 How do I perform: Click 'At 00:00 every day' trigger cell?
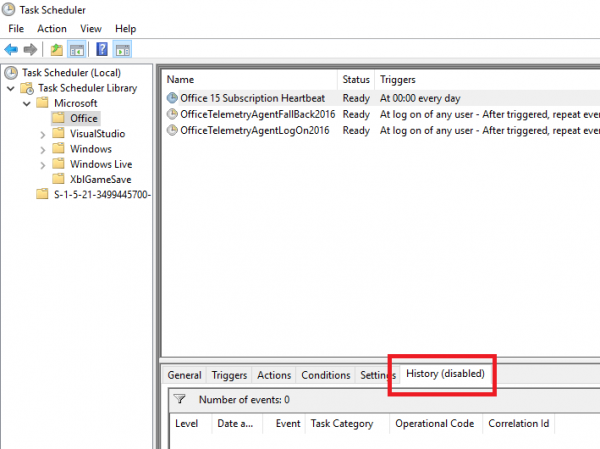[x=420, y=98]
